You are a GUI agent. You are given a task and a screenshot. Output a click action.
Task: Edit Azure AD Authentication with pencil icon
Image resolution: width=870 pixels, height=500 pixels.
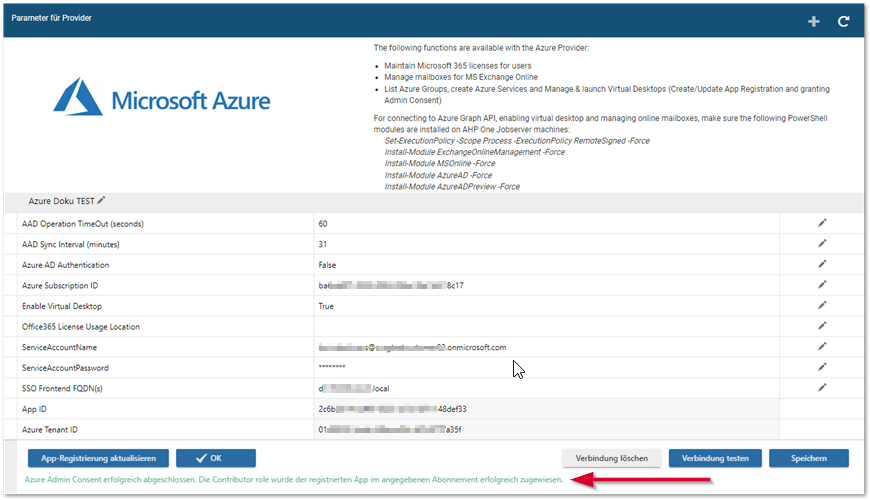[822, 264]
